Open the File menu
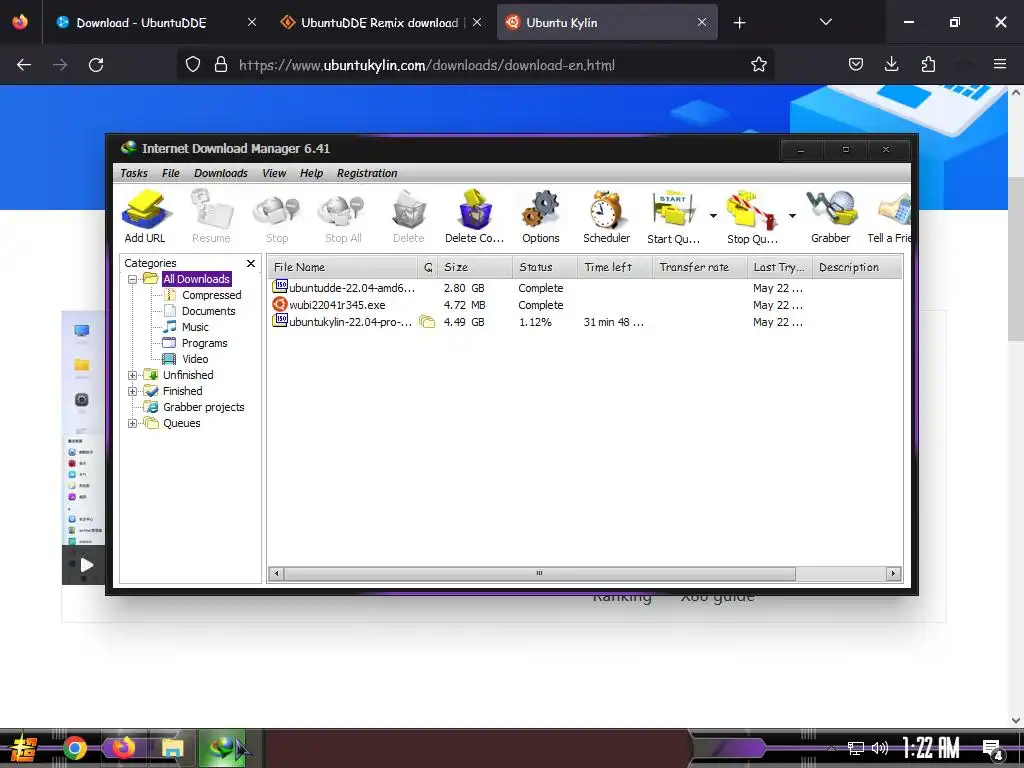Viewport: 1024px width, 768px height. pos(170,173)
